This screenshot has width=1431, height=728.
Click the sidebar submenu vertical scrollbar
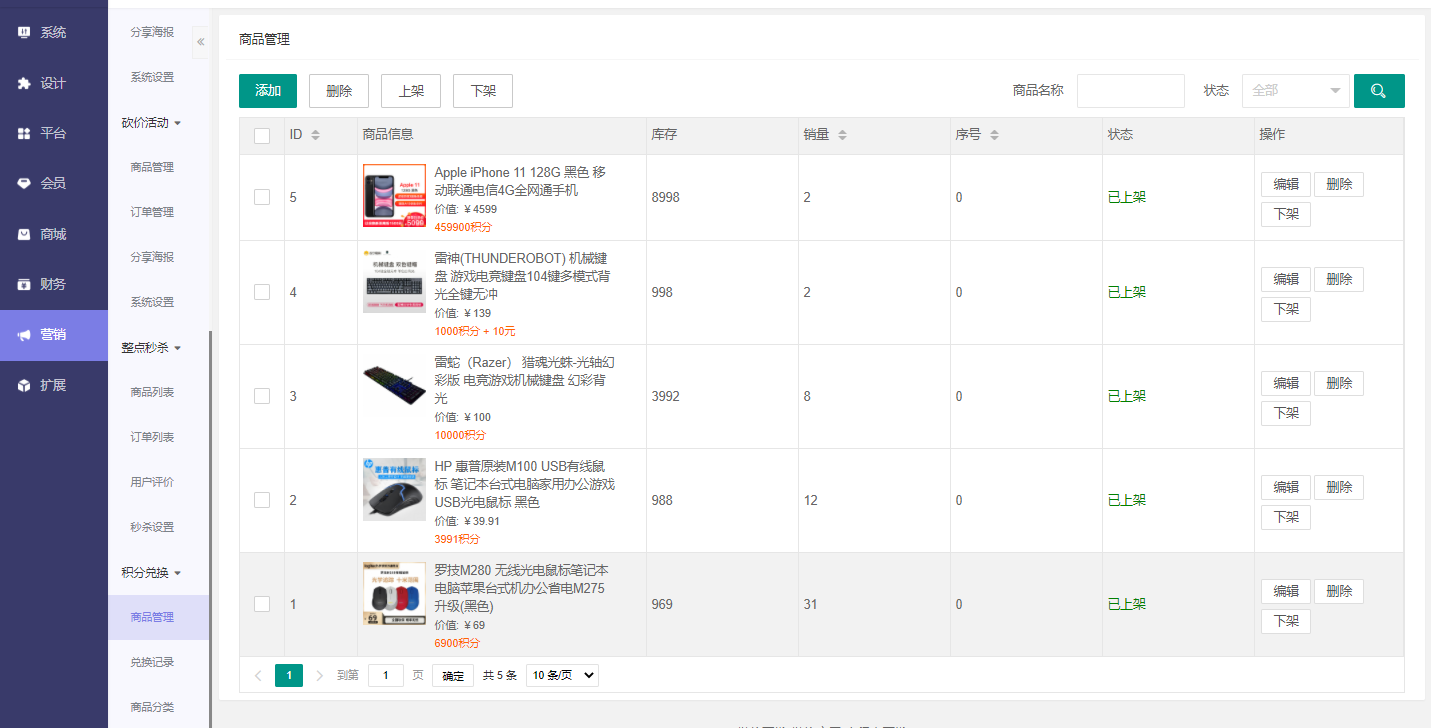pyautogui.click(x=210, y=530)
